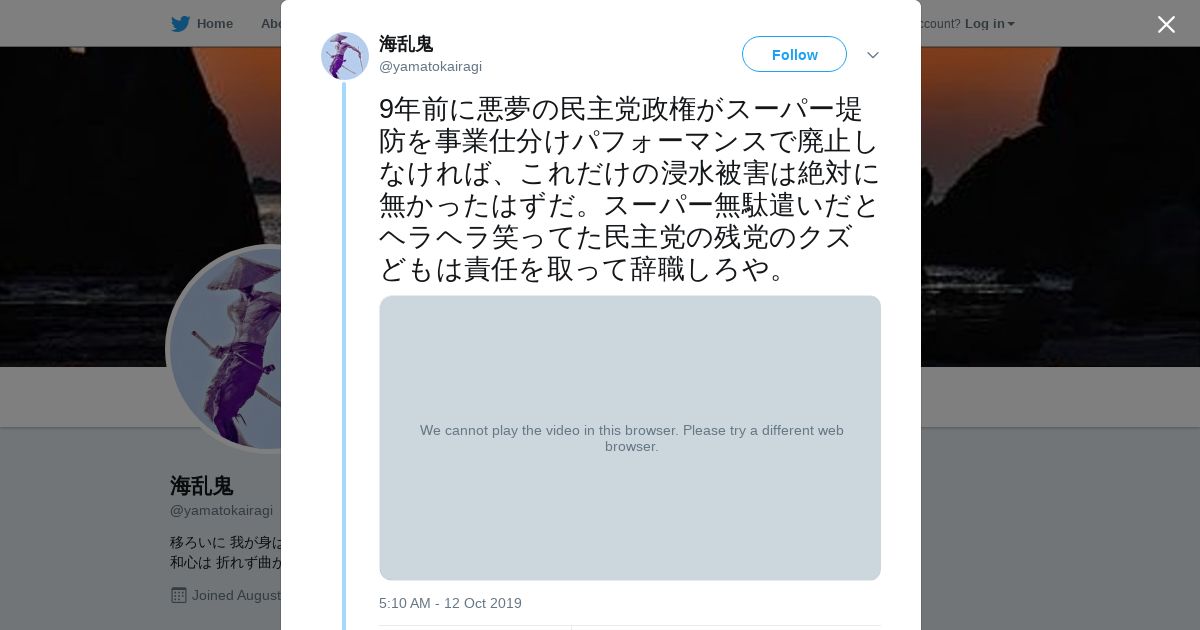Open the large profile picture behind the overlay
Image resolution: width=1200 pixels, height=630 pixels.
click(x=225, y=350)
